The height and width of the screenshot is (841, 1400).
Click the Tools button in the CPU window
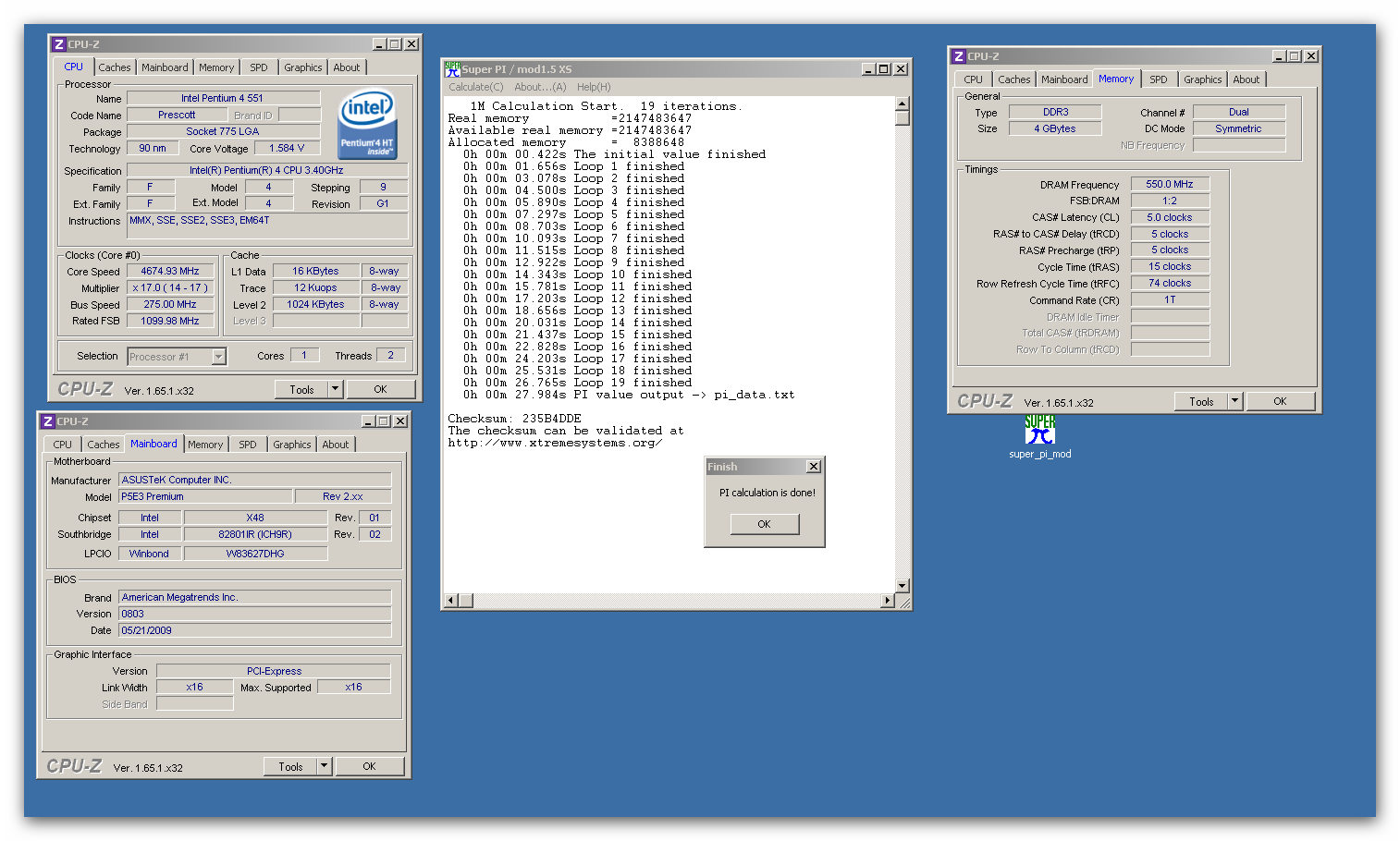tap(301, 389)
